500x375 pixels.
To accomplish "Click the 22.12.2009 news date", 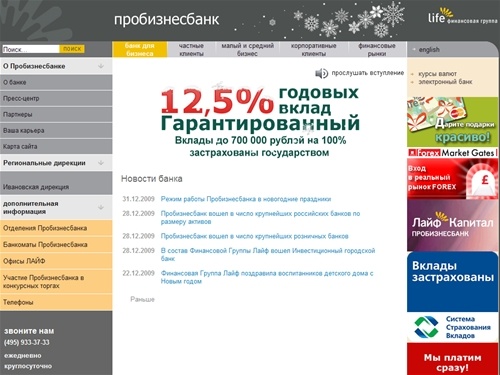I will click(138, 273).
